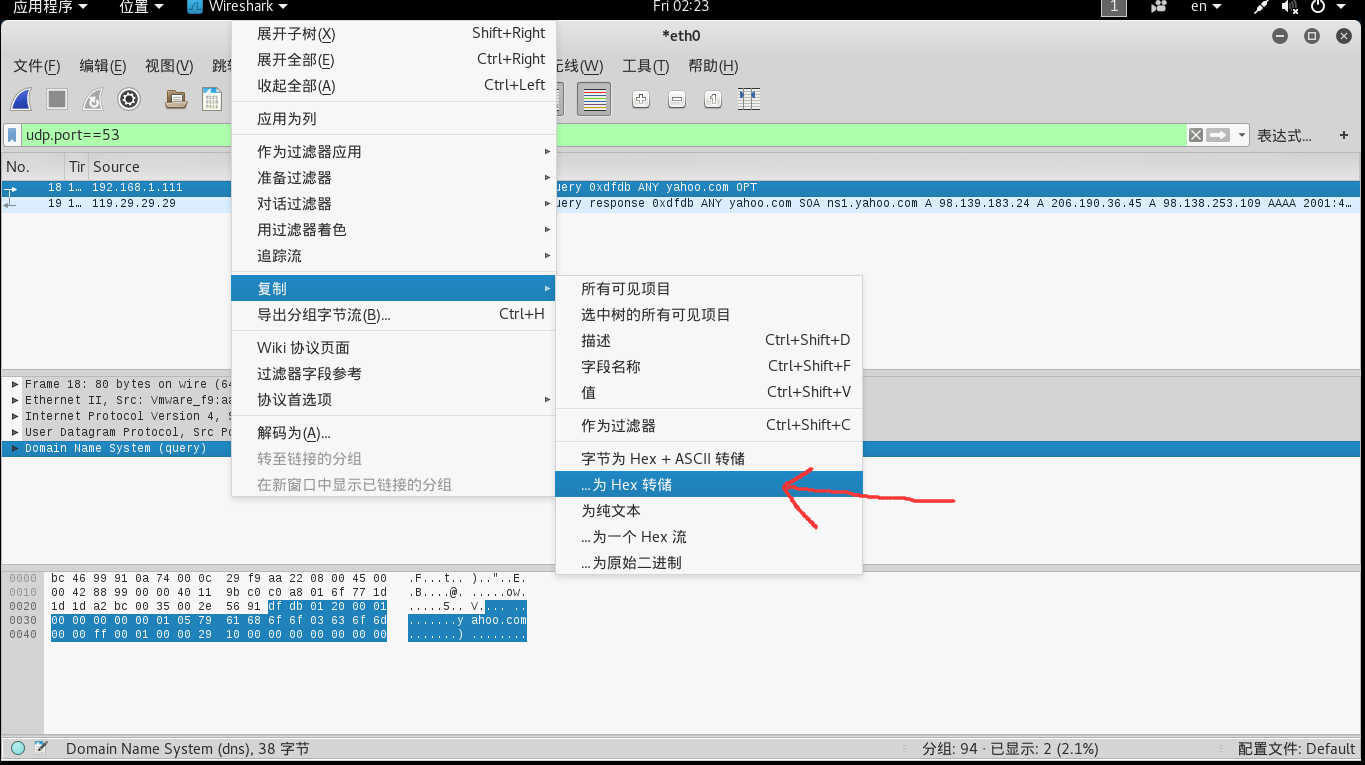Viewport: 1365px width, 765px height.
Task: Open the 位置 menu in top panel
Action: 141,7
